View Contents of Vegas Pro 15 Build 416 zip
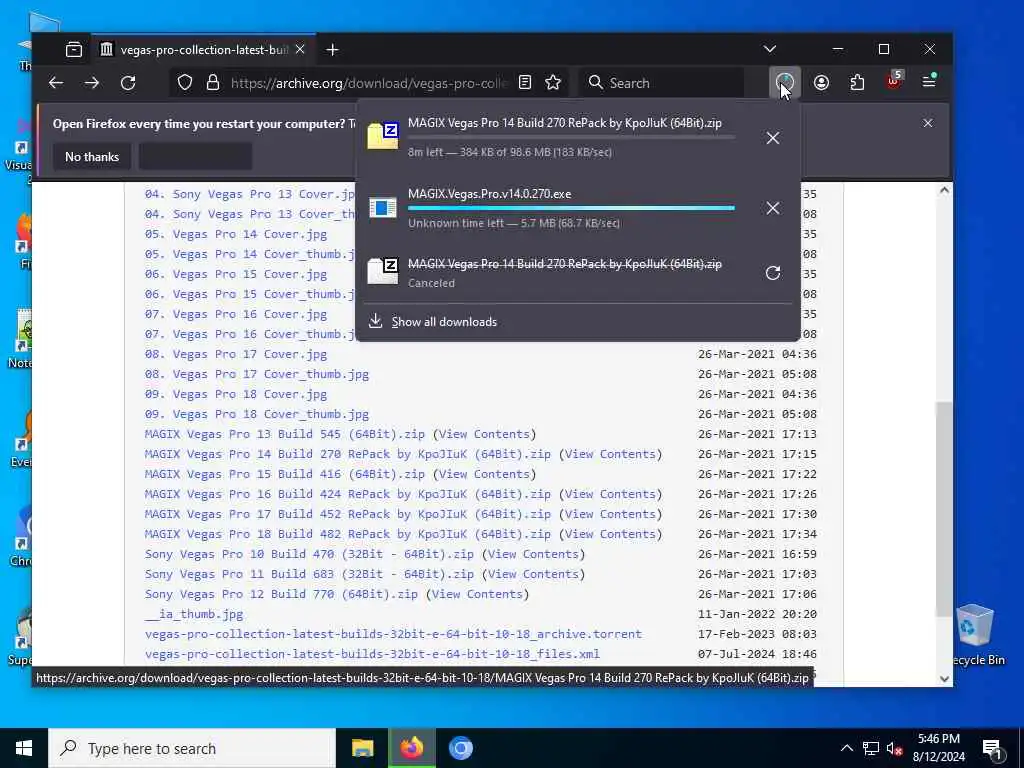Viewport: 1024px width, 768px height. 484,474
